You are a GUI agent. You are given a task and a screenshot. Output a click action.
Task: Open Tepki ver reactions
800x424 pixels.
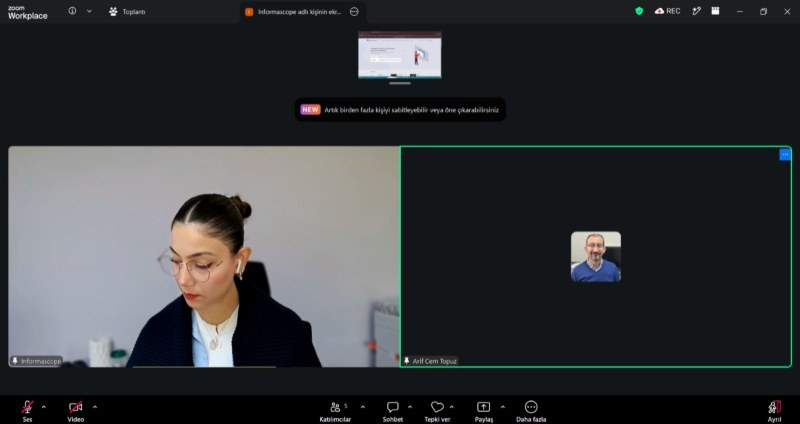[x=437, y=411]
